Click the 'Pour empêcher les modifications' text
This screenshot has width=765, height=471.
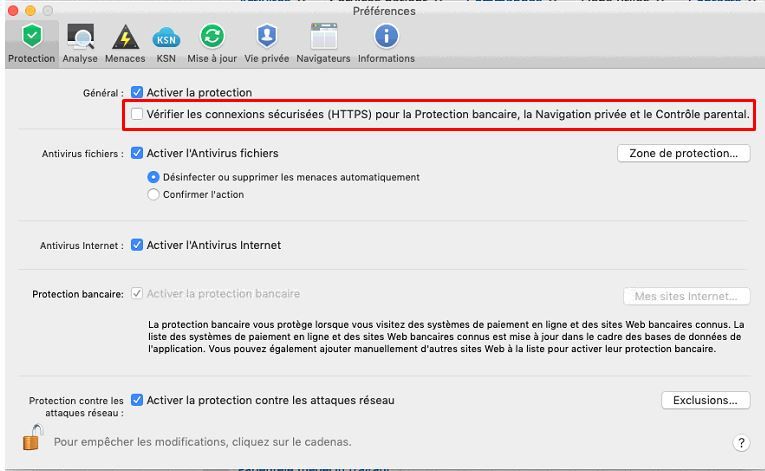click(202, 442)
